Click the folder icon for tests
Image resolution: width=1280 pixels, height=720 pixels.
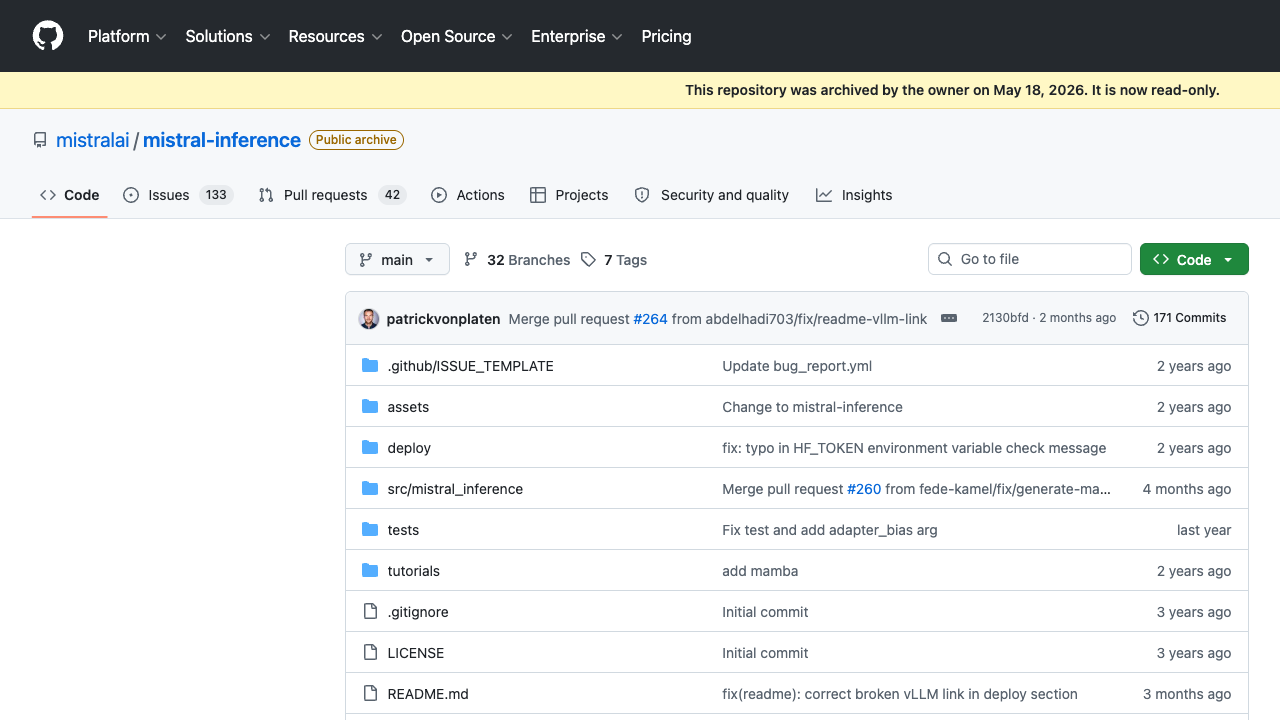[370, 530]
